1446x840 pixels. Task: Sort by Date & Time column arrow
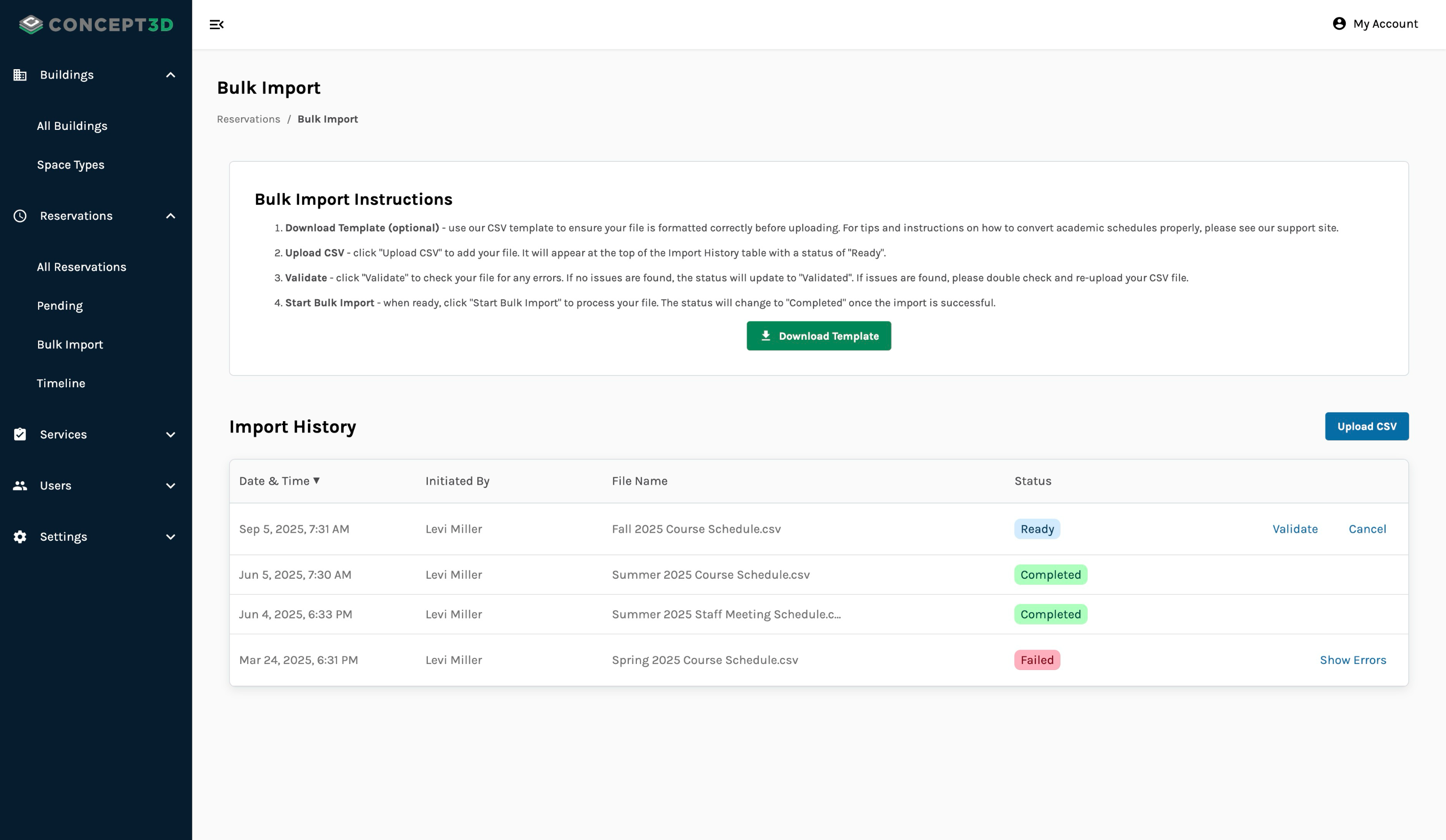(316, 481)
